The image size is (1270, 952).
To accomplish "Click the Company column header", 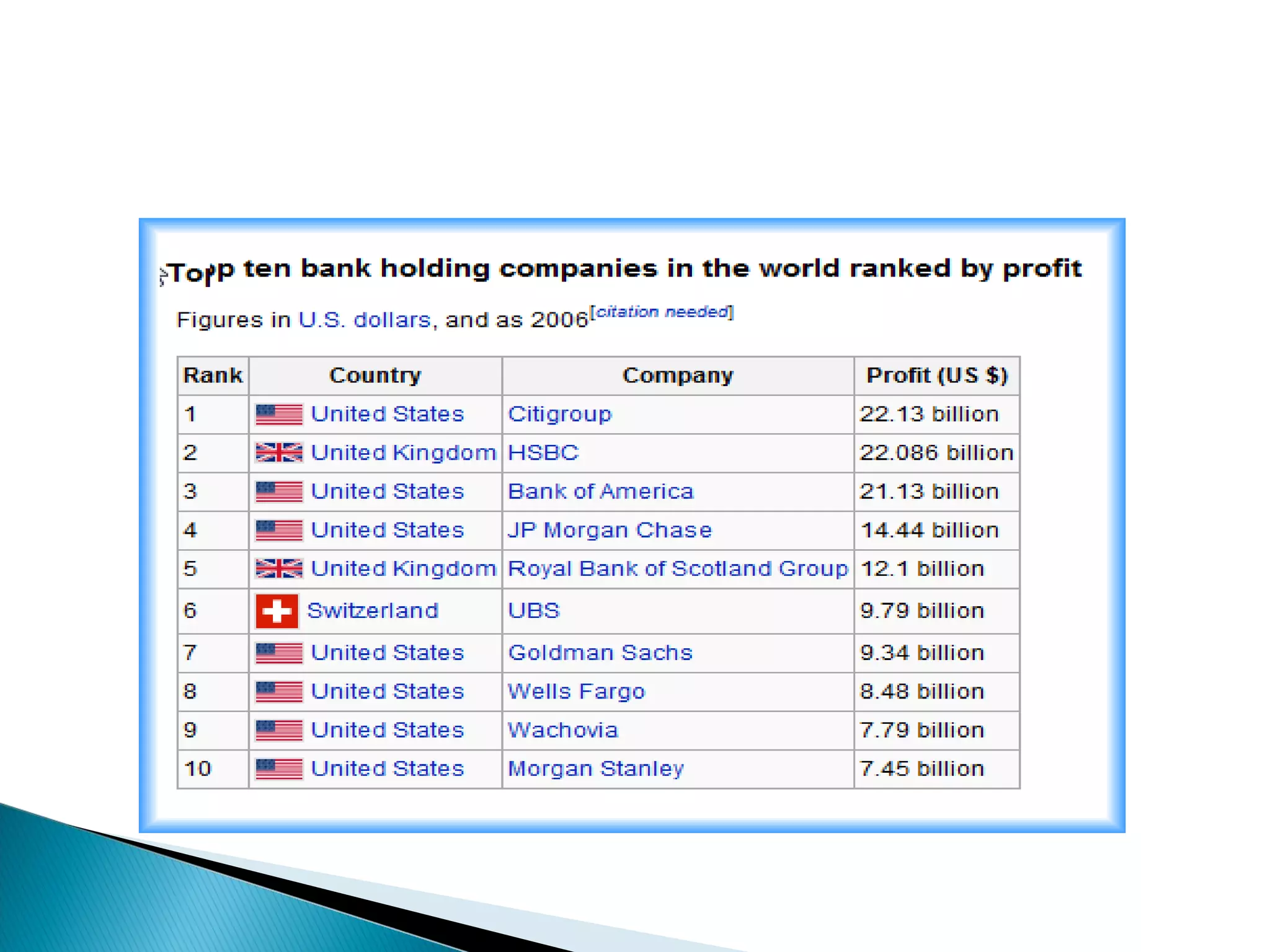I will [x=677, y=376].
